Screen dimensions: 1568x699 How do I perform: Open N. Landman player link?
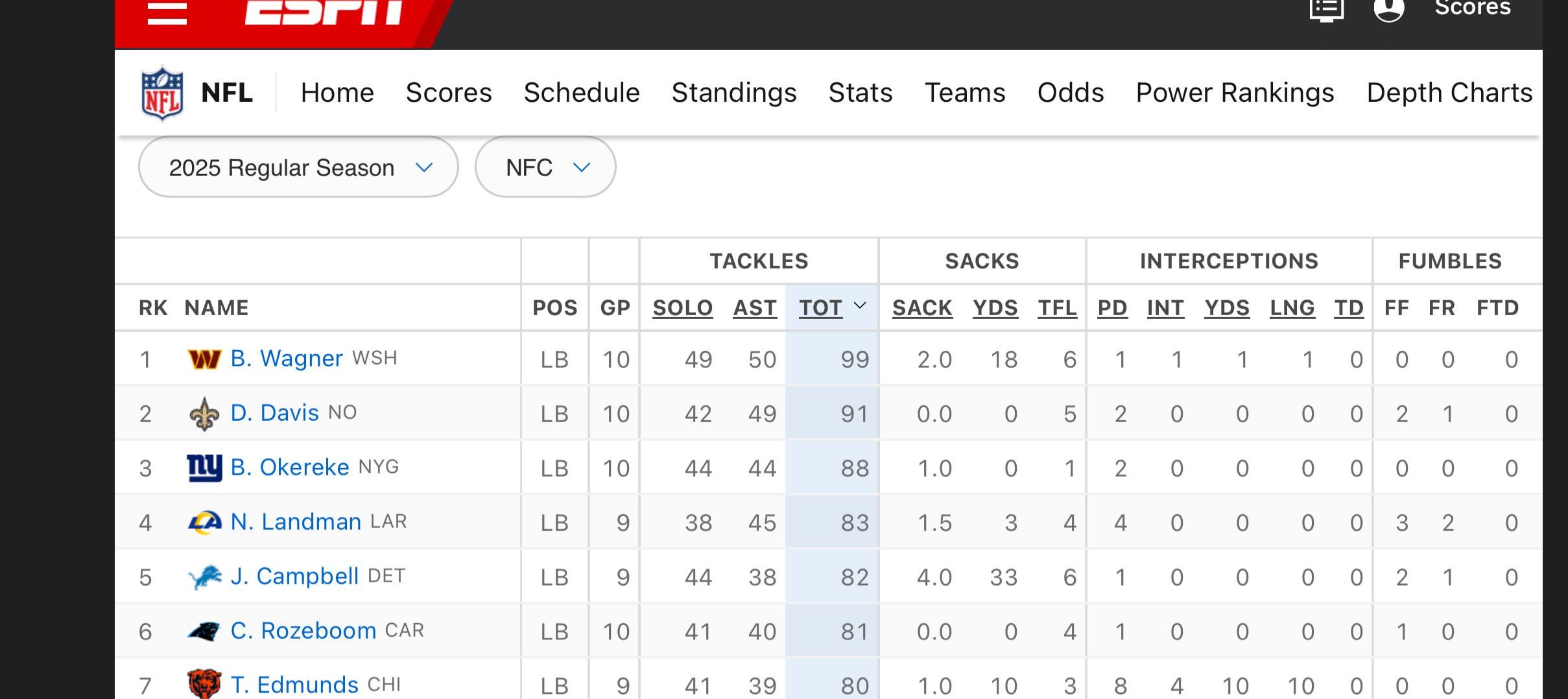[296, 522]
